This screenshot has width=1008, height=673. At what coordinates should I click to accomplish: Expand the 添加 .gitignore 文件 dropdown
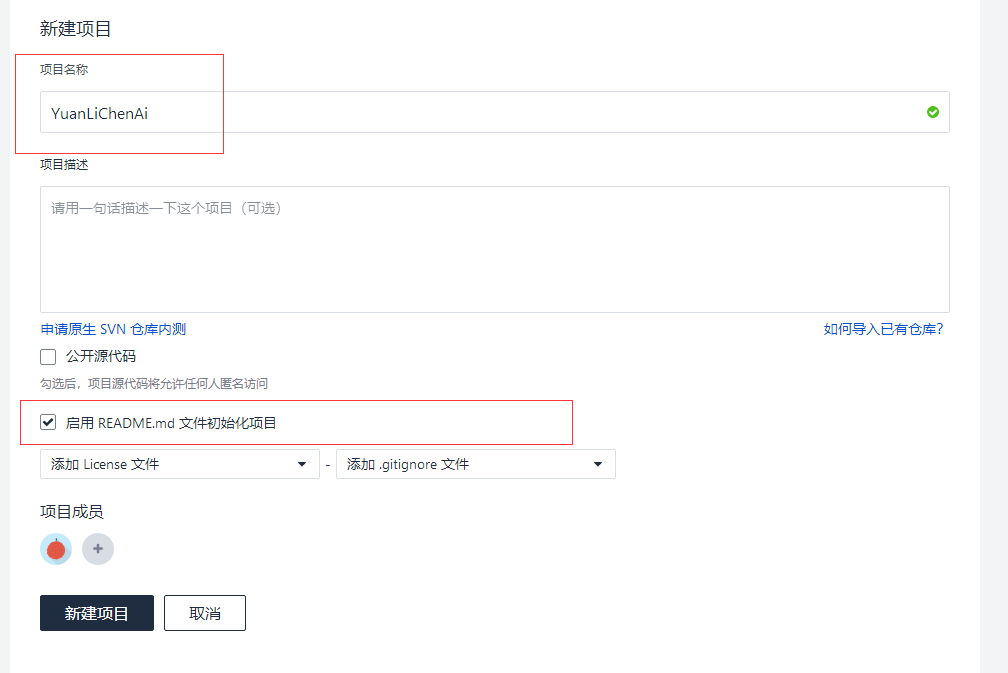click(475, 464)
